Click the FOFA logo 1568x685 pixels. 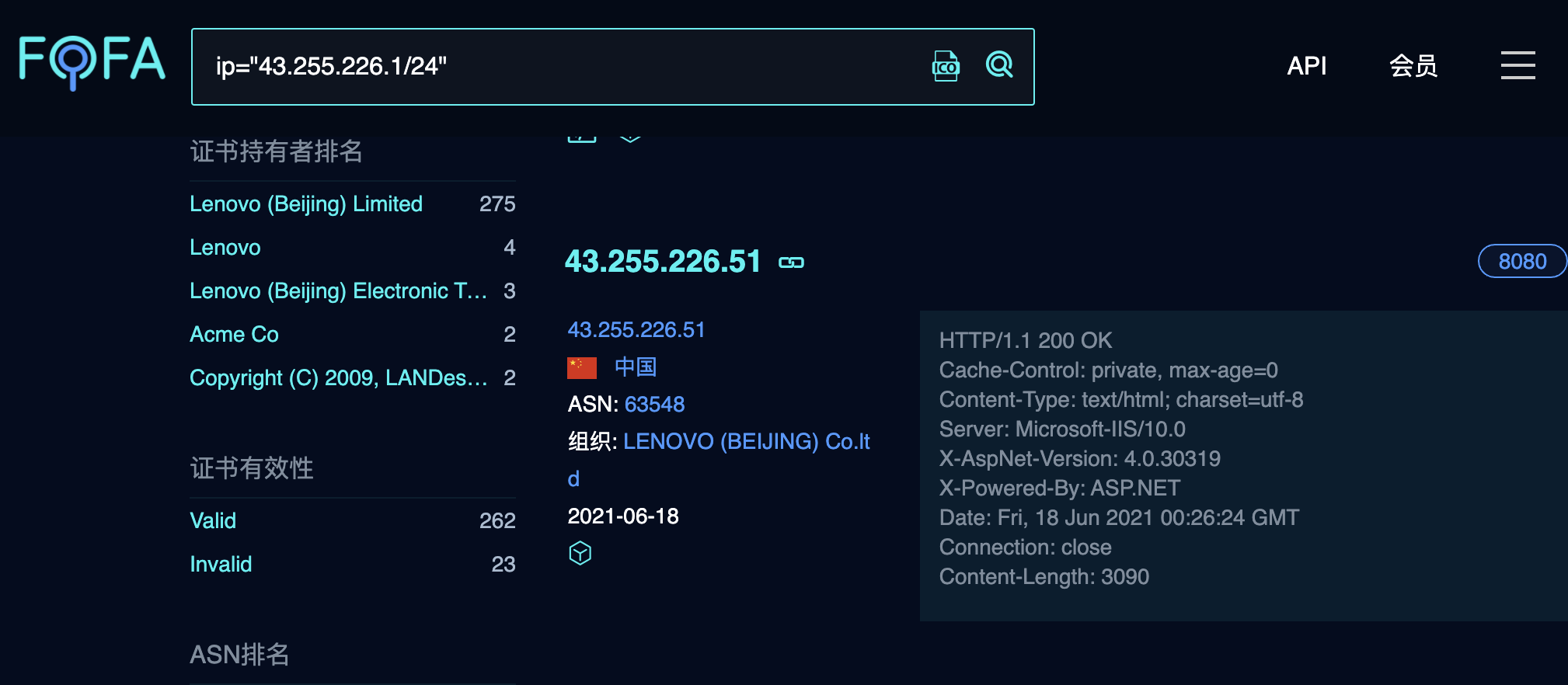pos(92,61)
